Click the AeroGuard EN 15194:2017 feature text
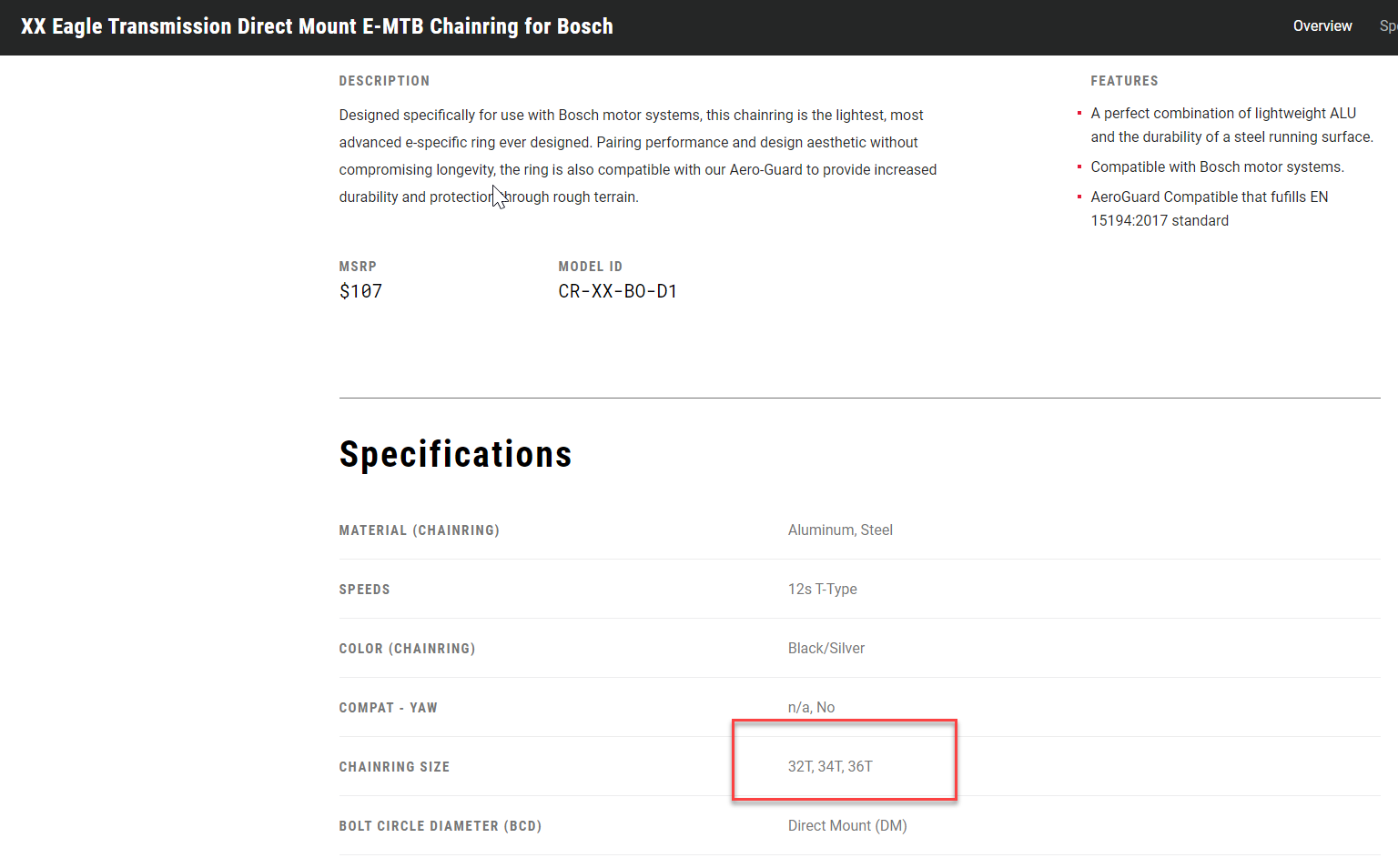 pos(1210,208)
